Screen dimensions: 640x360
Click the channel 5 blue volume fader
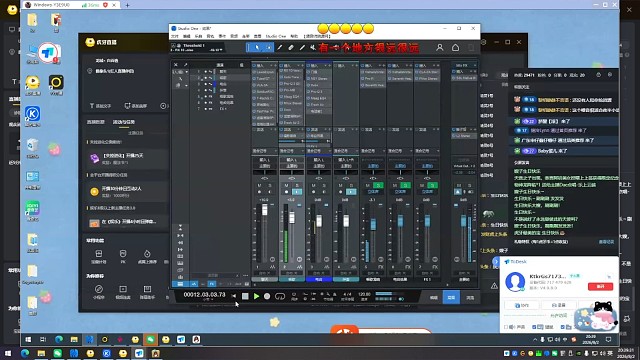373,224
